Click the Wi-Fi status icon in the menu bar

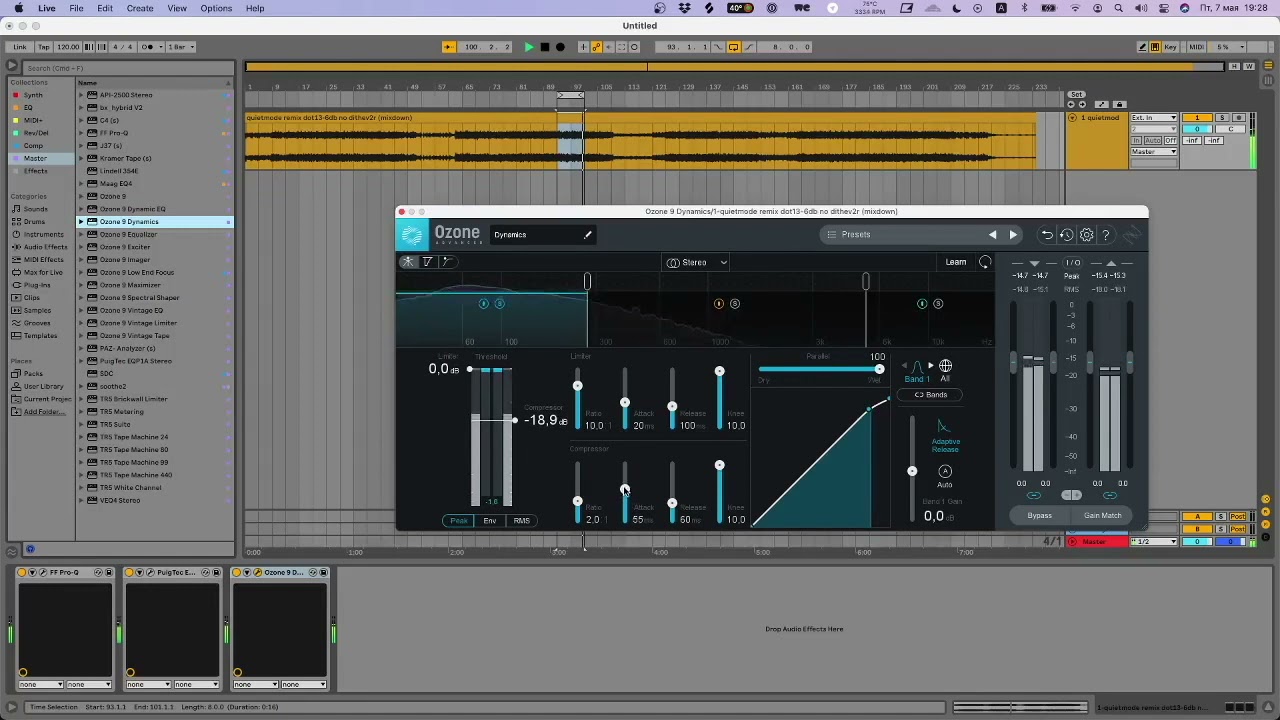pos(1075,8)
